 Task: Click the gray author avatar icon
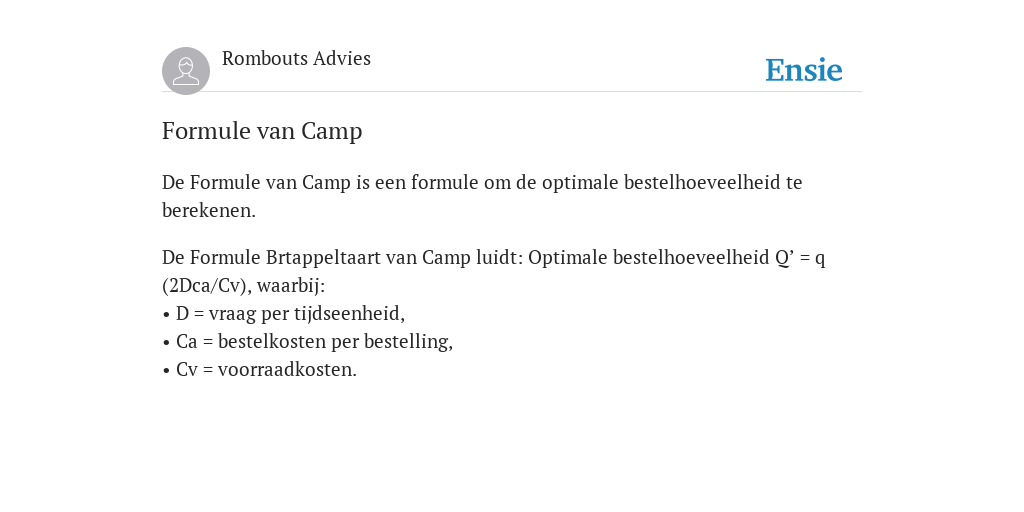tap(186, 71)
